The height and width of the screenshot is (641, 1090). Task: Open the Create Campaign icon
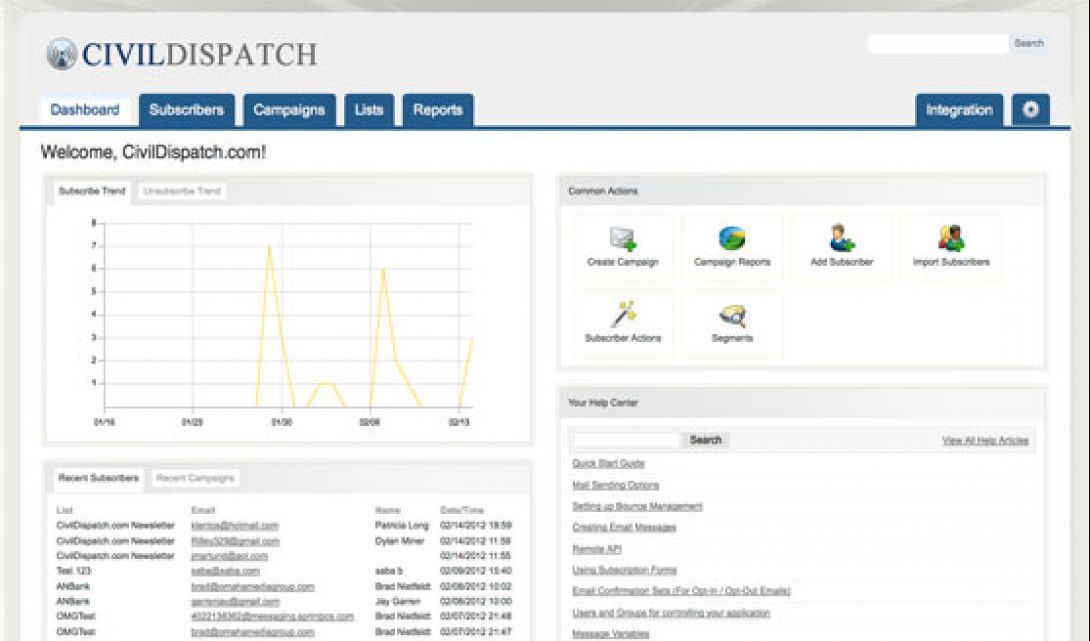[623, 238]
